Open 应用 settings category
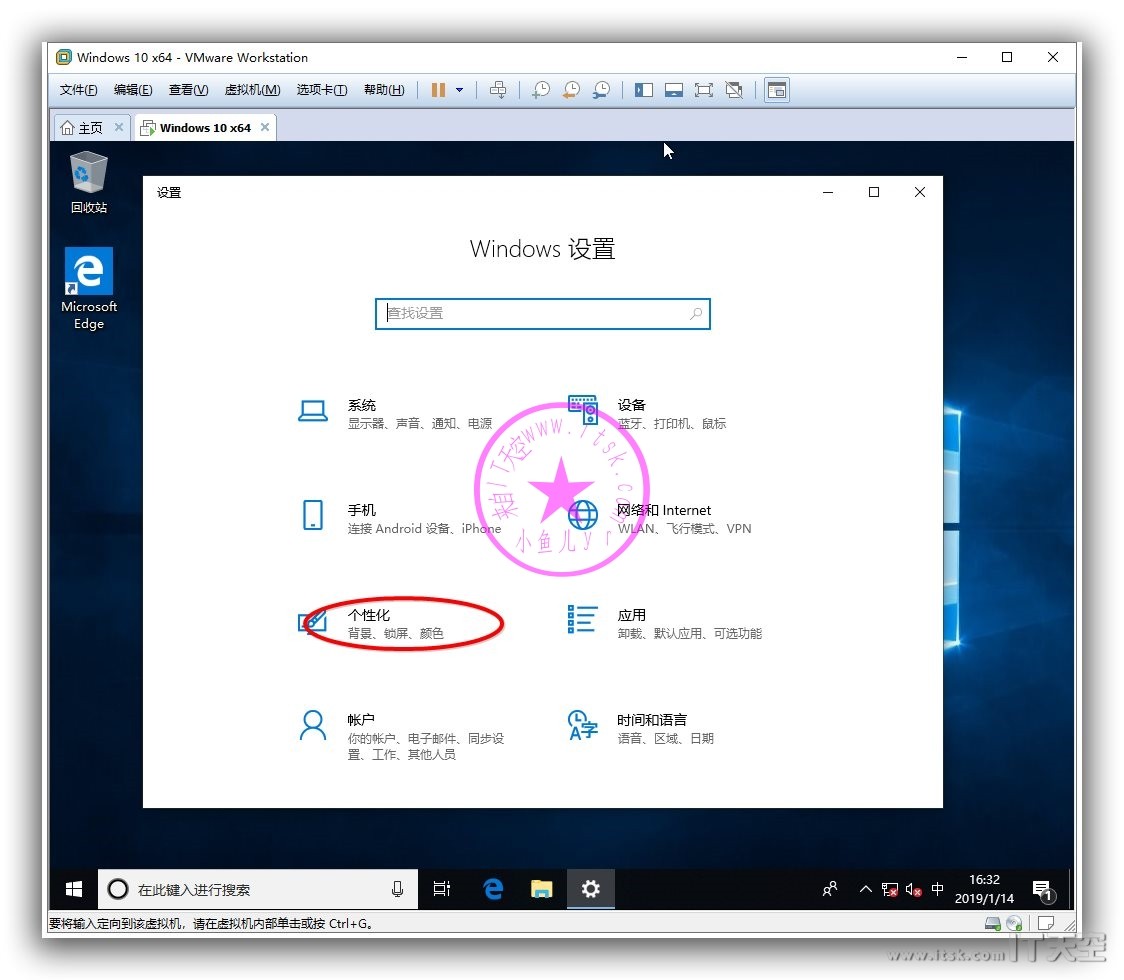 click(x=665, y=624)
